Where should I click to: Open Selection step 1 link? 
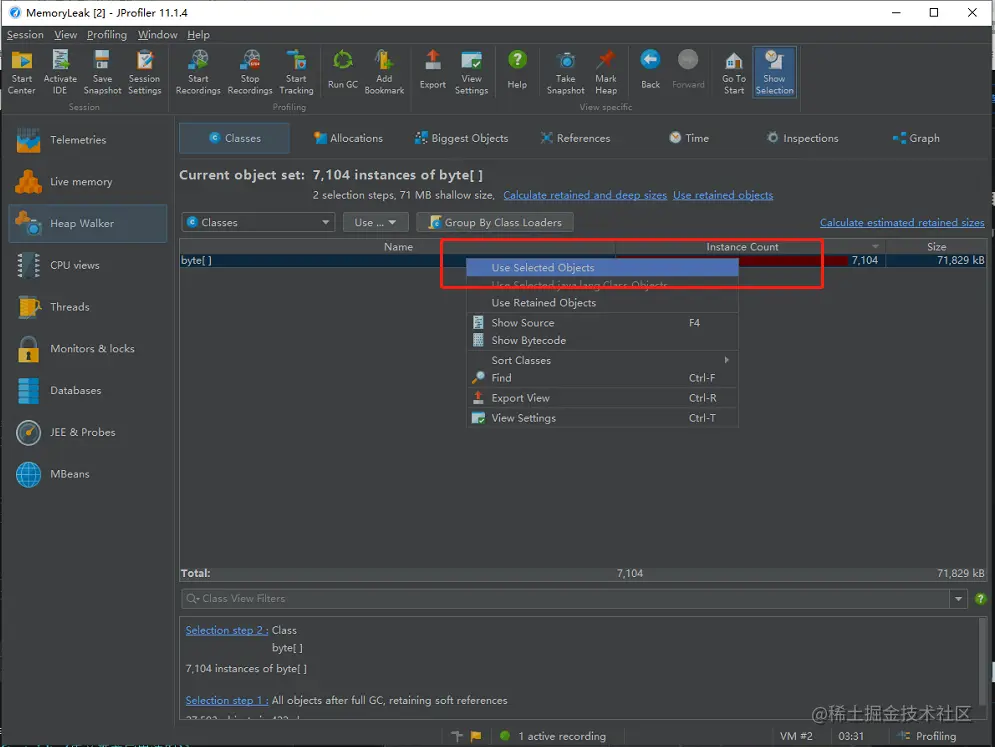(227, 700)
